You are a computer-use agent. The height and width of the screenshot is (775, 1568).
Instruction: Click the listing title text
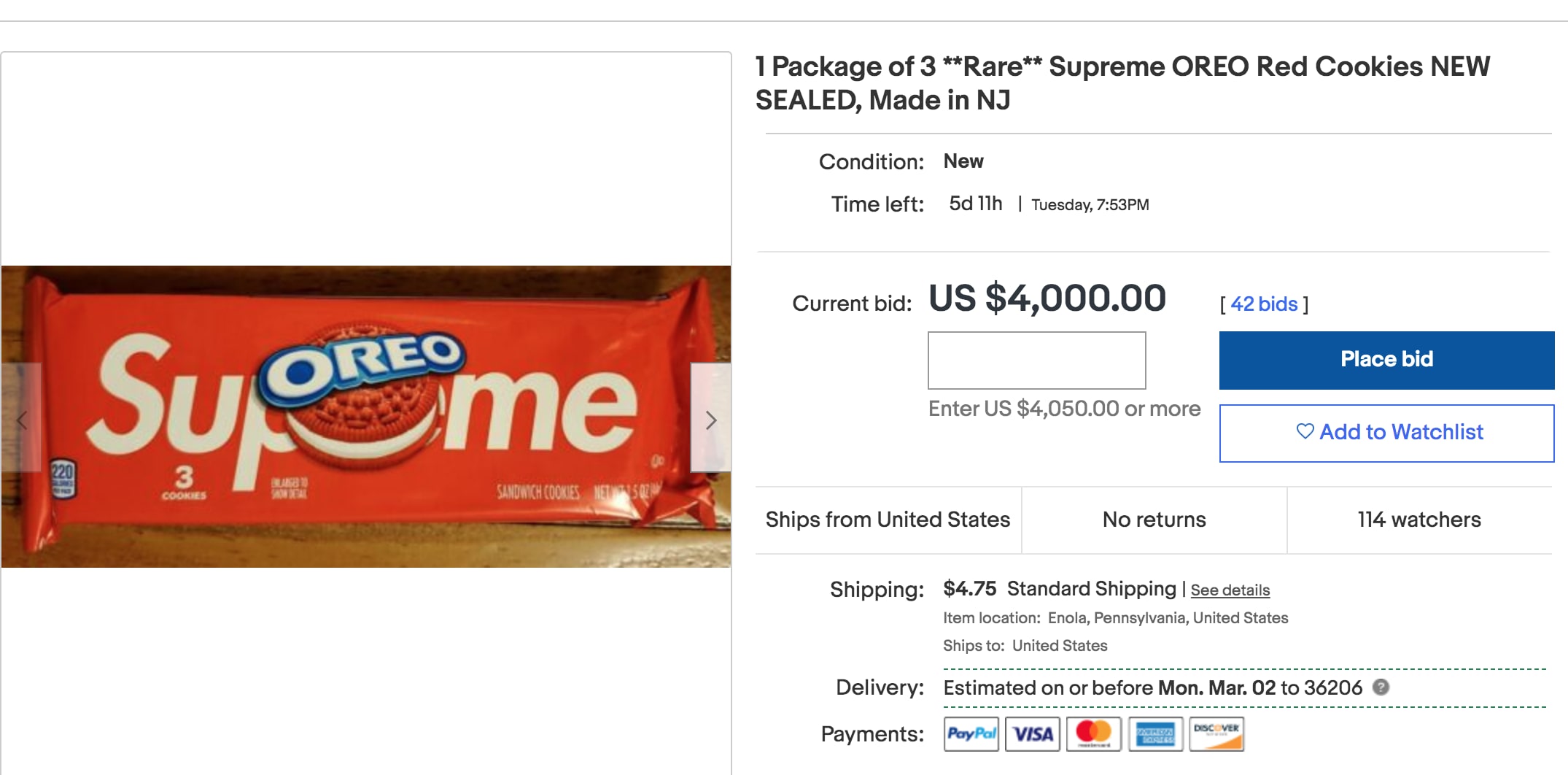[1122, 82]
